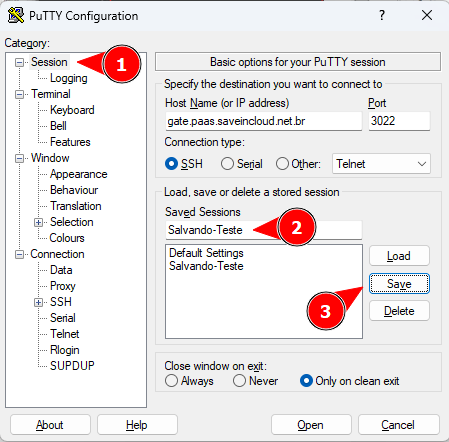Viewport: 449px width, 442px height.
Task: Click the Save session button
Action: [399, 284]
